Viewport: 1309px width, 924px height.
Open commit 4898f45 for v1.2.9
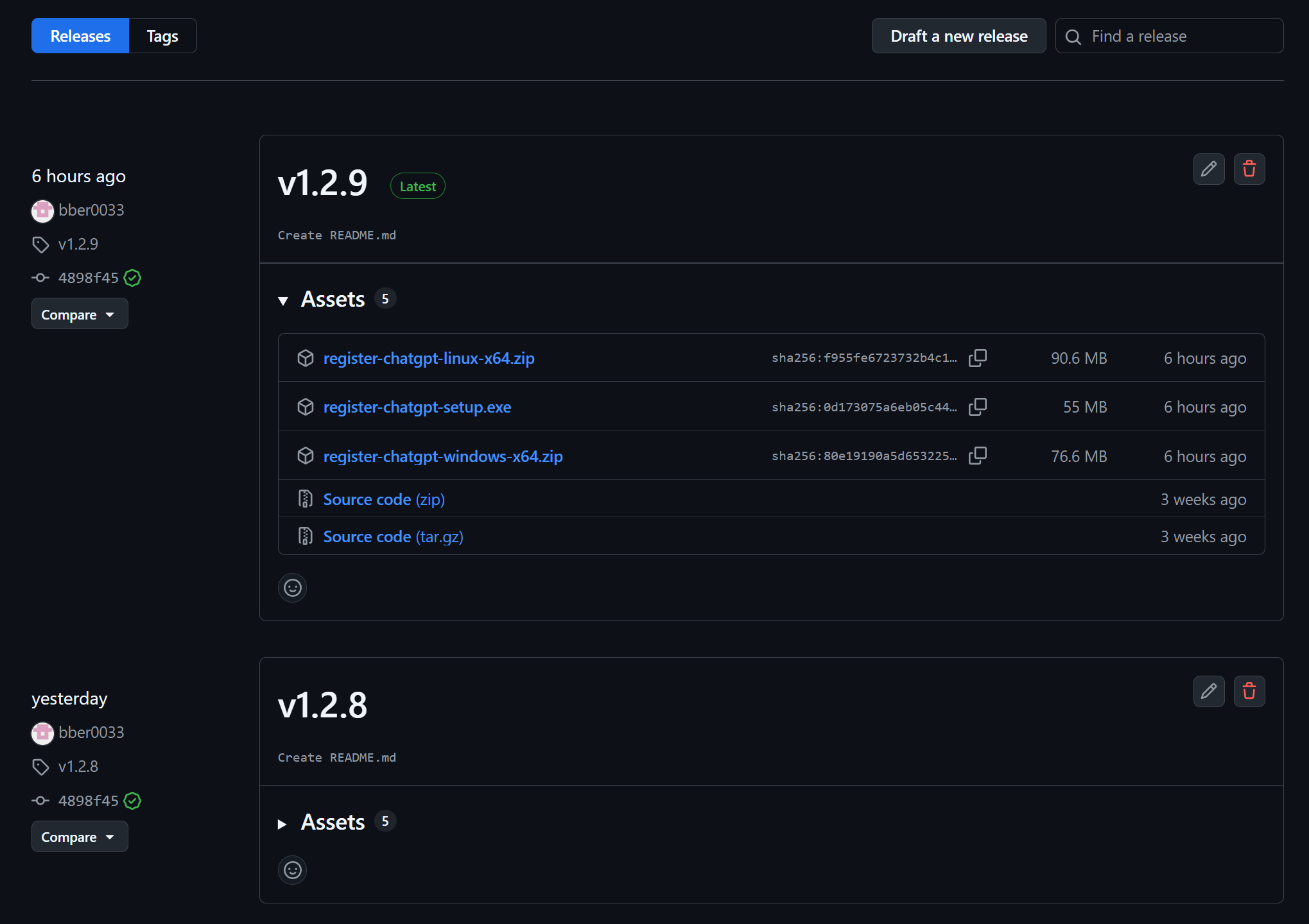click(x=89, y=278)
